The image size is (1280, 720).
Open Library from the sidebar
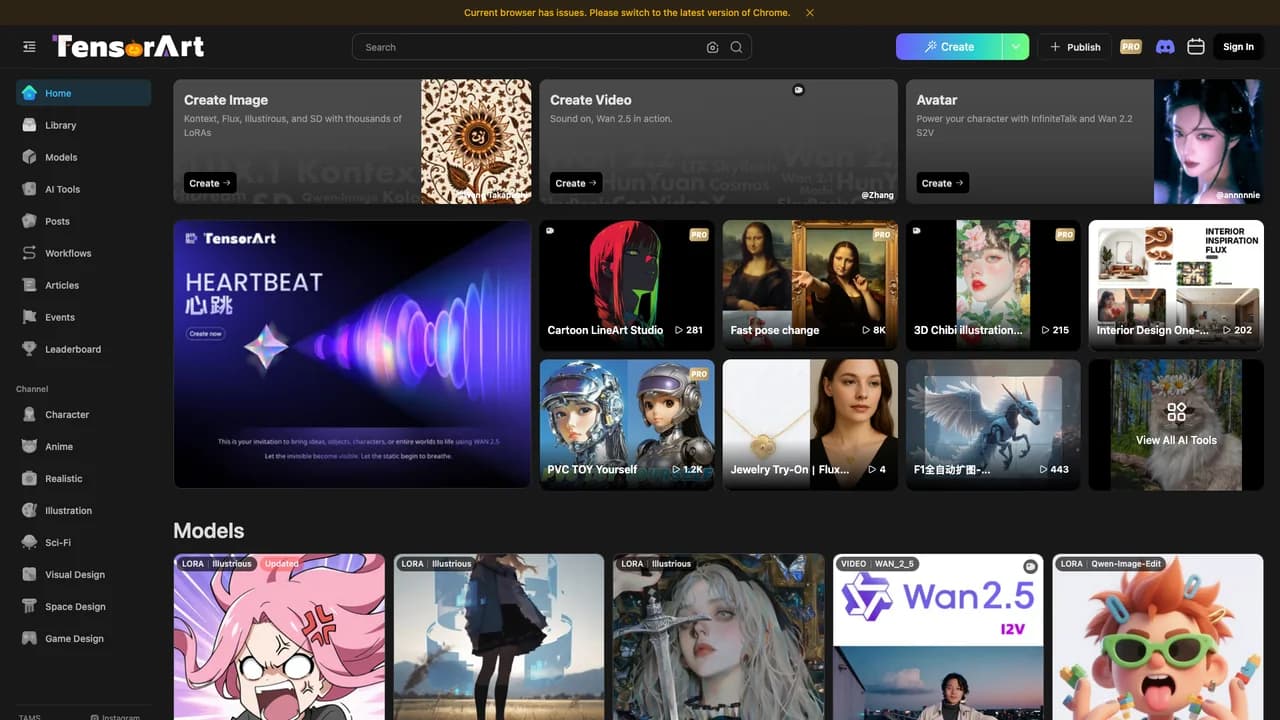pos(83,125)
